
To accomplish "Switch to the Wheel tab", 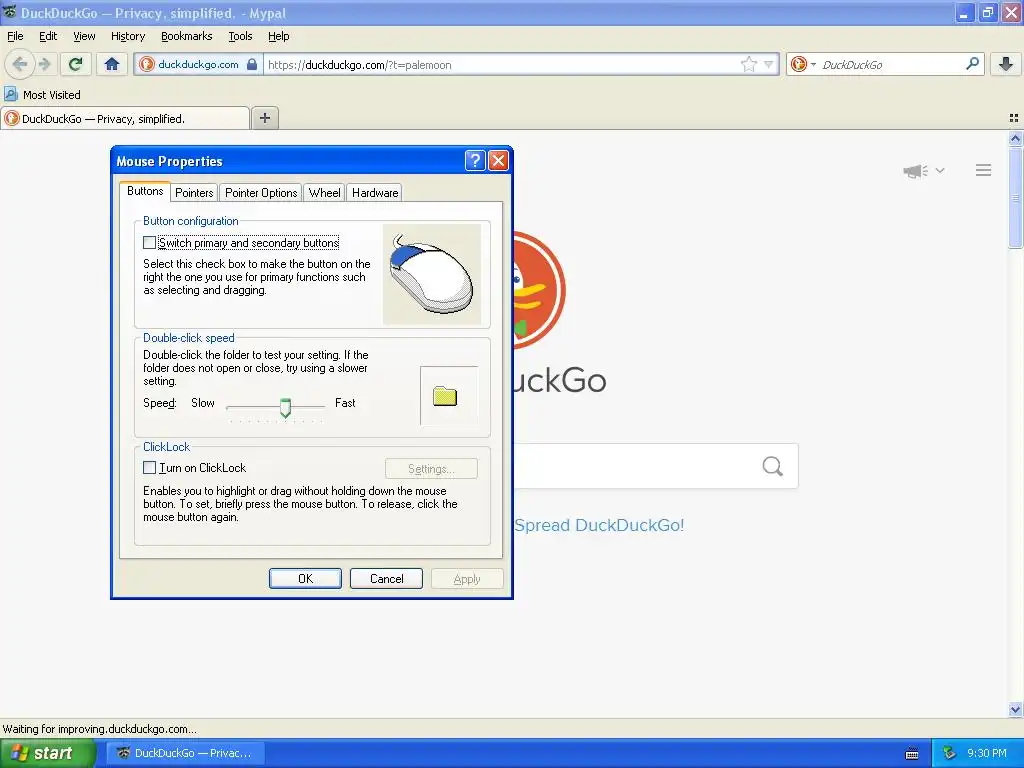I will tap(324, 193).
